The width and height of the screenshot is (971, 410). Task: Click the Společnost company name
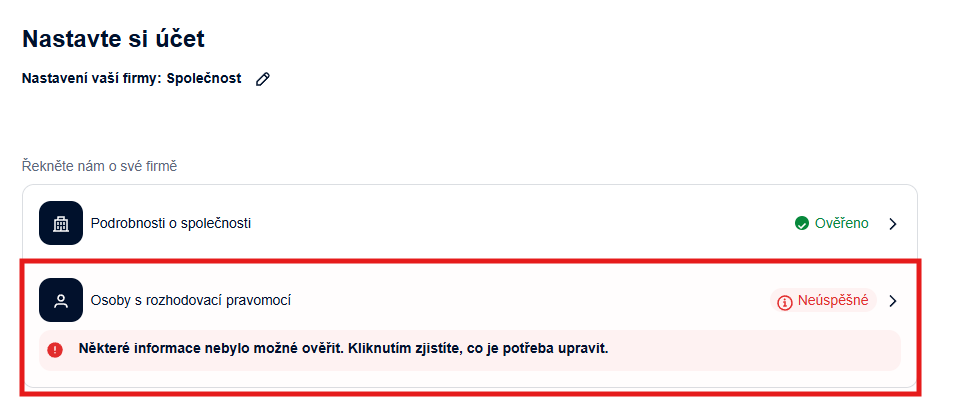pyautogui.click(x=204, y=78)
